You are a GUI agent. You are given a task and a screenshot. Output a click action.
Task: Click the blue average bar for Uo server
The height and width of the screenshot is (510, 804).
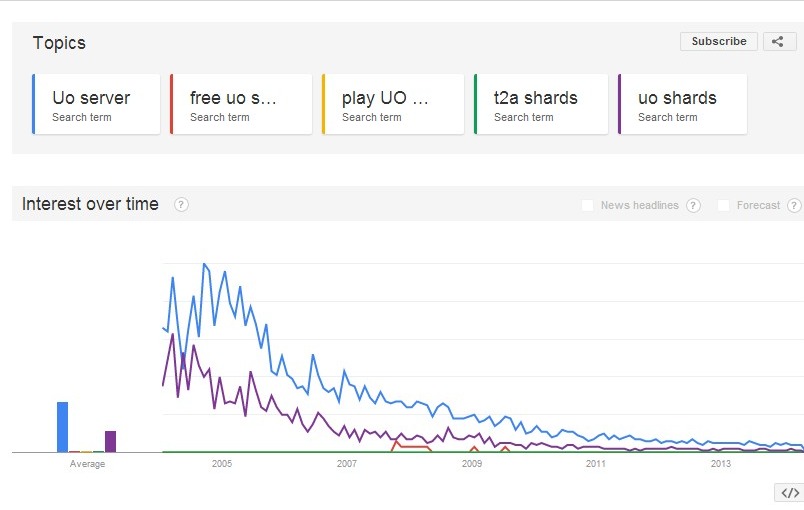click(x=62, y=427)
